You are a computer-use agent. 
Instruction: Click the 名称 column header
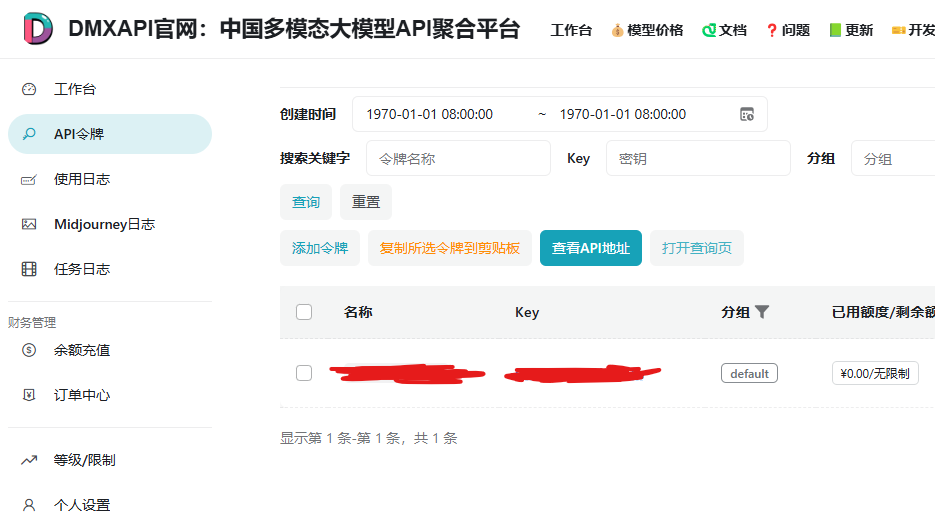(x=358, y=312)
